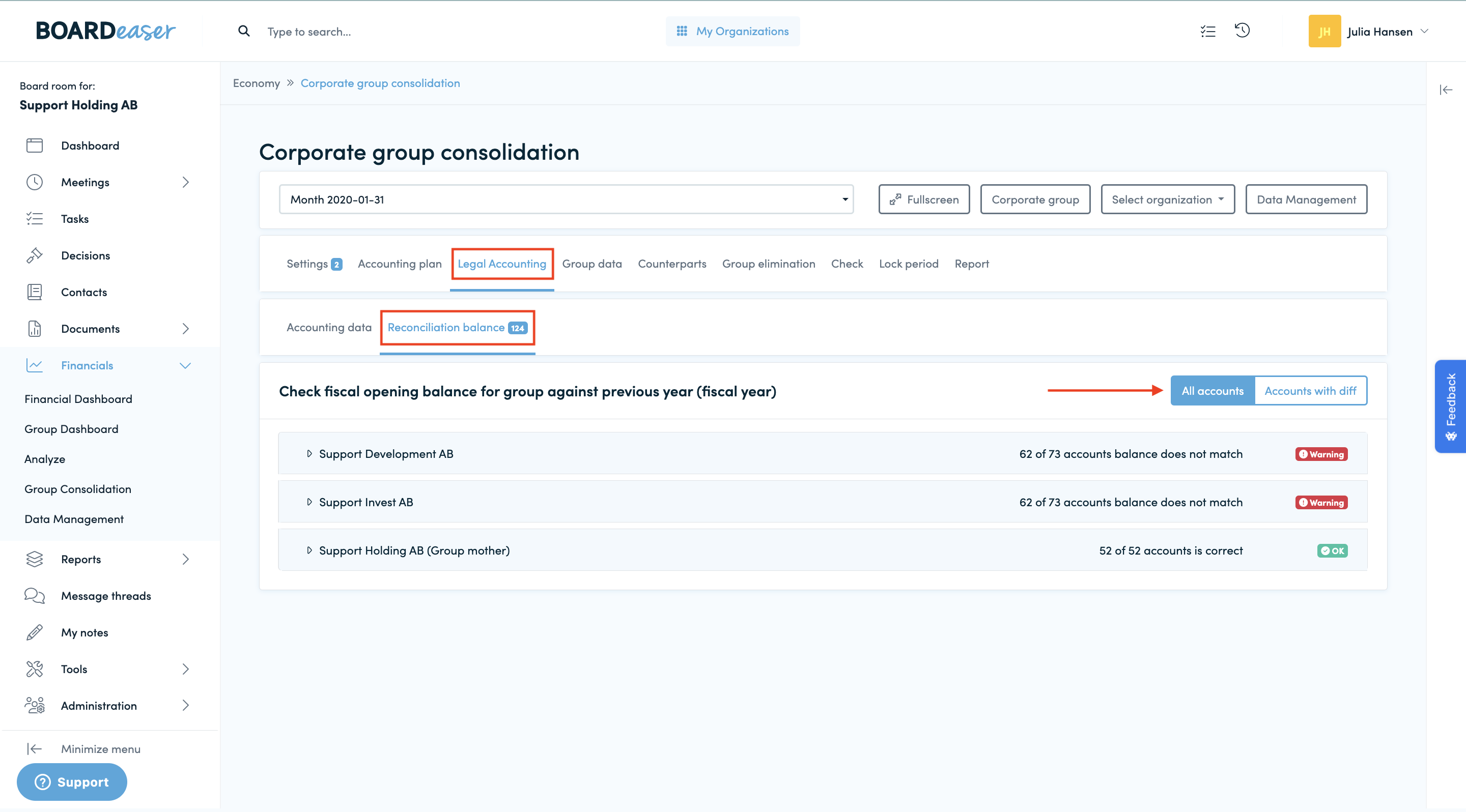Click the Corporate group button

1035,199
